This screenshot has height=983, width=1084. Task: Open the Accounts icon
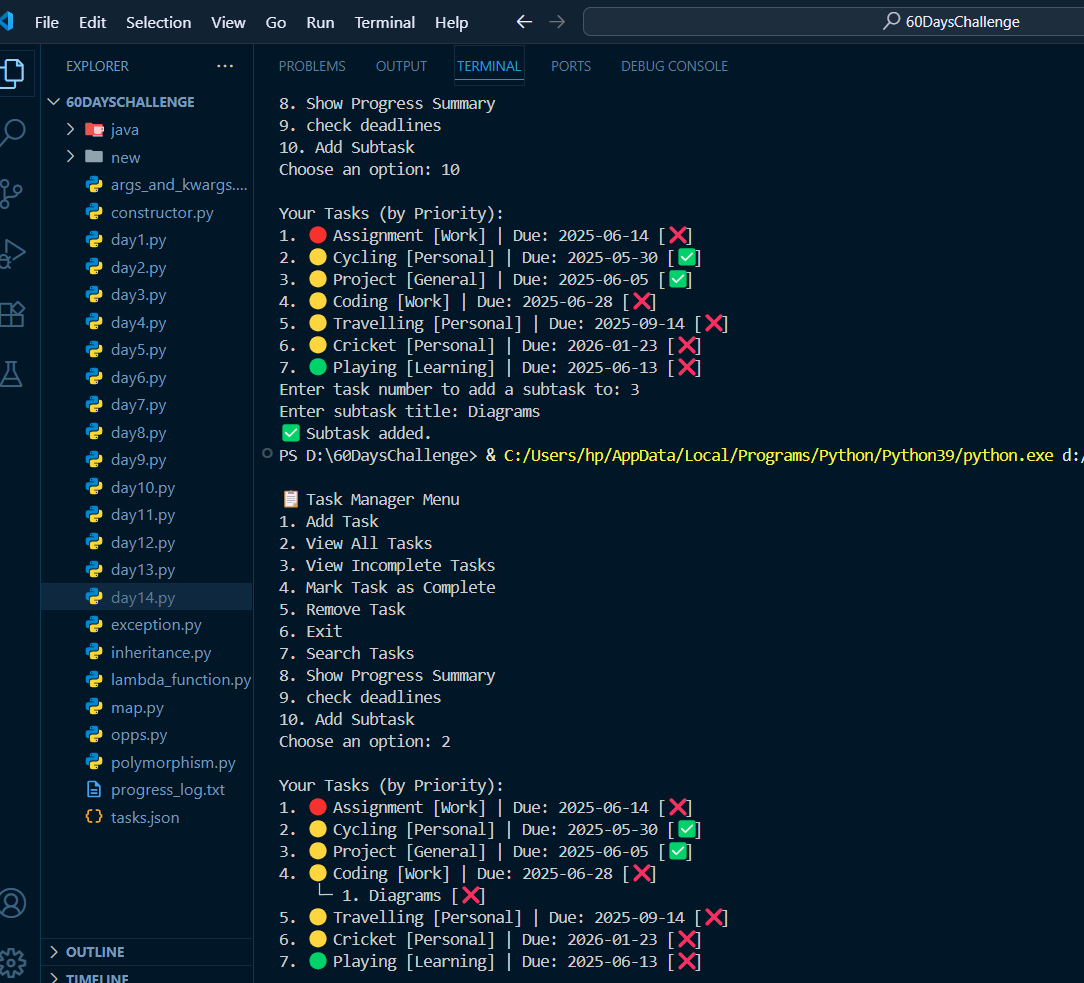pyautogui.click(x=12, y=903)
